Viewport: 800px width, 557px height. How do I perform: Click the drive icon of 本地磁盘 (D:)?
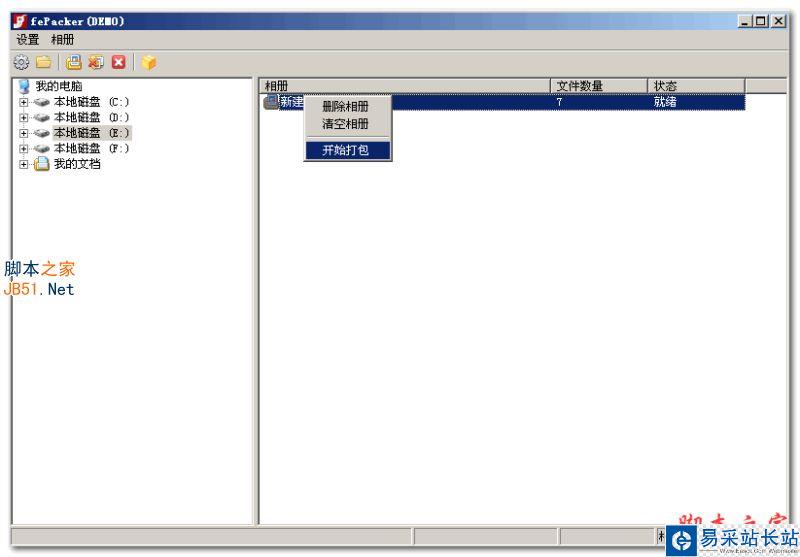pos(41,118)
